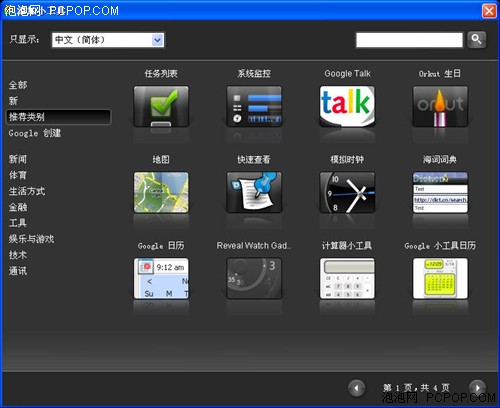Open the 体育 category
Image resolution: width=500 pixels, height=408 pixels.
[18, 175]
